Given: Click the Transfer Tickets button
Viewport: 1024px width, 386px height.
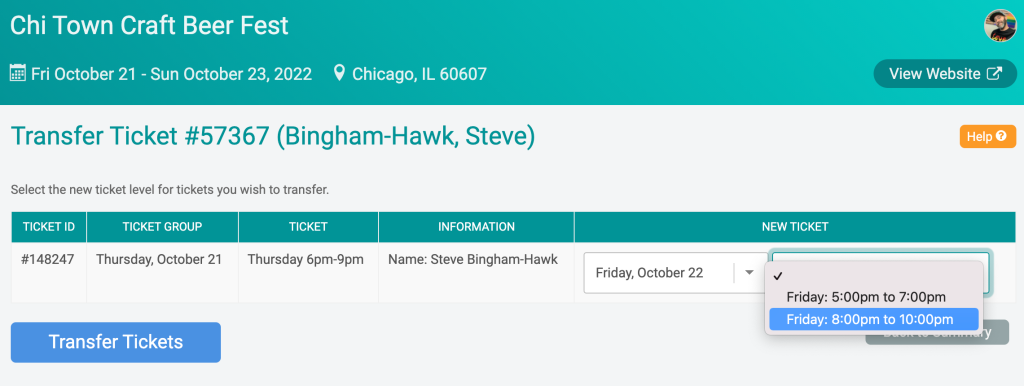Looking at the screenshot, I should point(116,342).
